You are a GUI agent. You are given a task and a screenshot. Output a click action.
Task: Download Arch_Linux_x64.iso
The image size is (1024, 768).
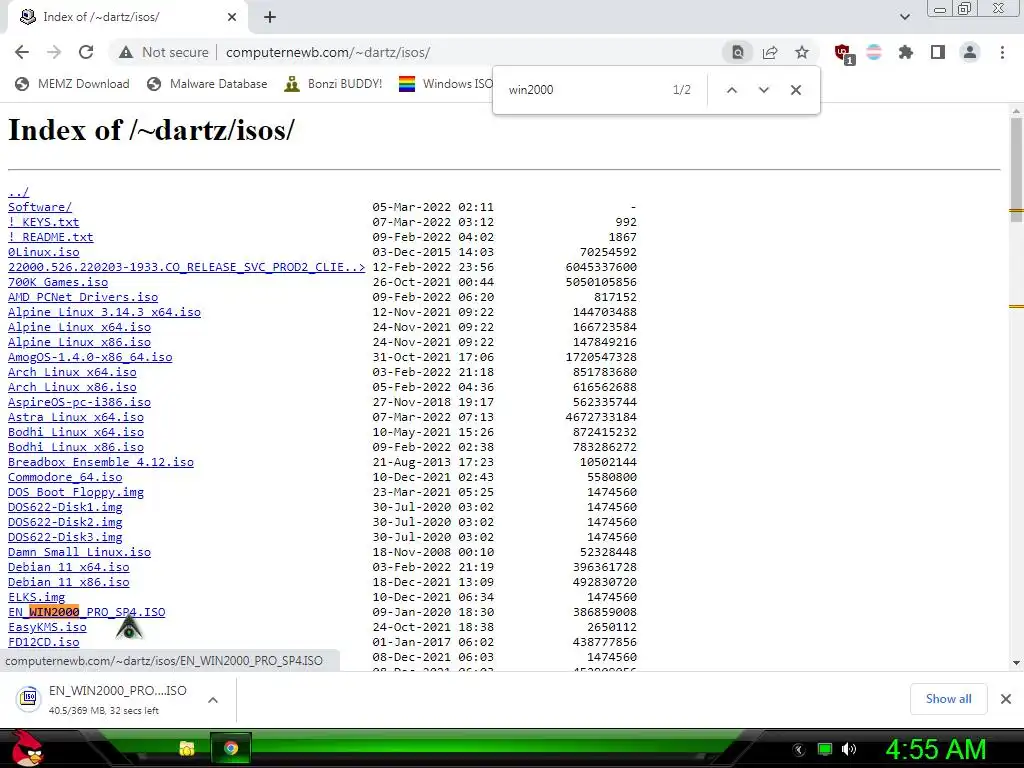[x=72, y=372]
